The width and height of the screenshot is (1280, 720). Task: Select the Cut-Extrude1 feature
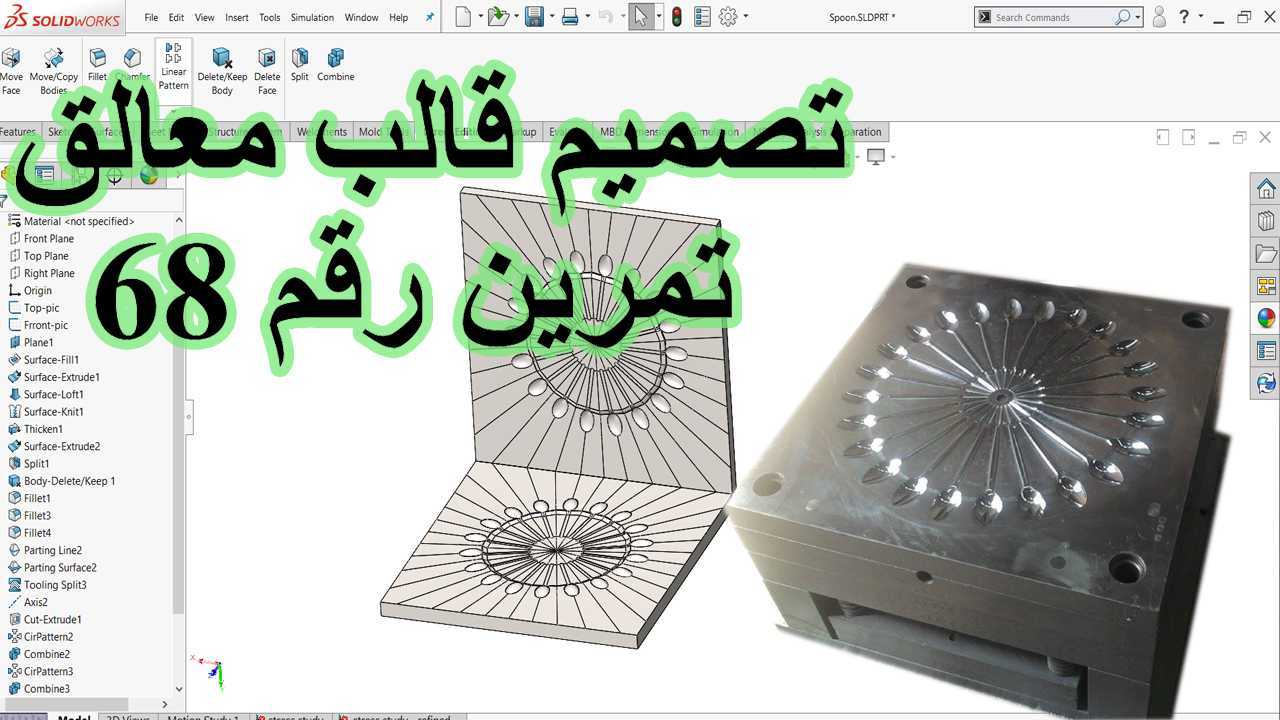(53, 620)
